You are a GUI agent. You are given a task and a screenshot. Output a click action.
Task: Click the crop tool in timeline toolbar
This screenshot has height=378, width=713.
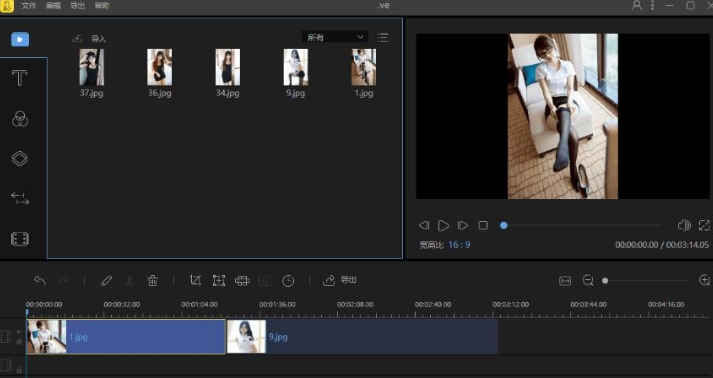195,281
